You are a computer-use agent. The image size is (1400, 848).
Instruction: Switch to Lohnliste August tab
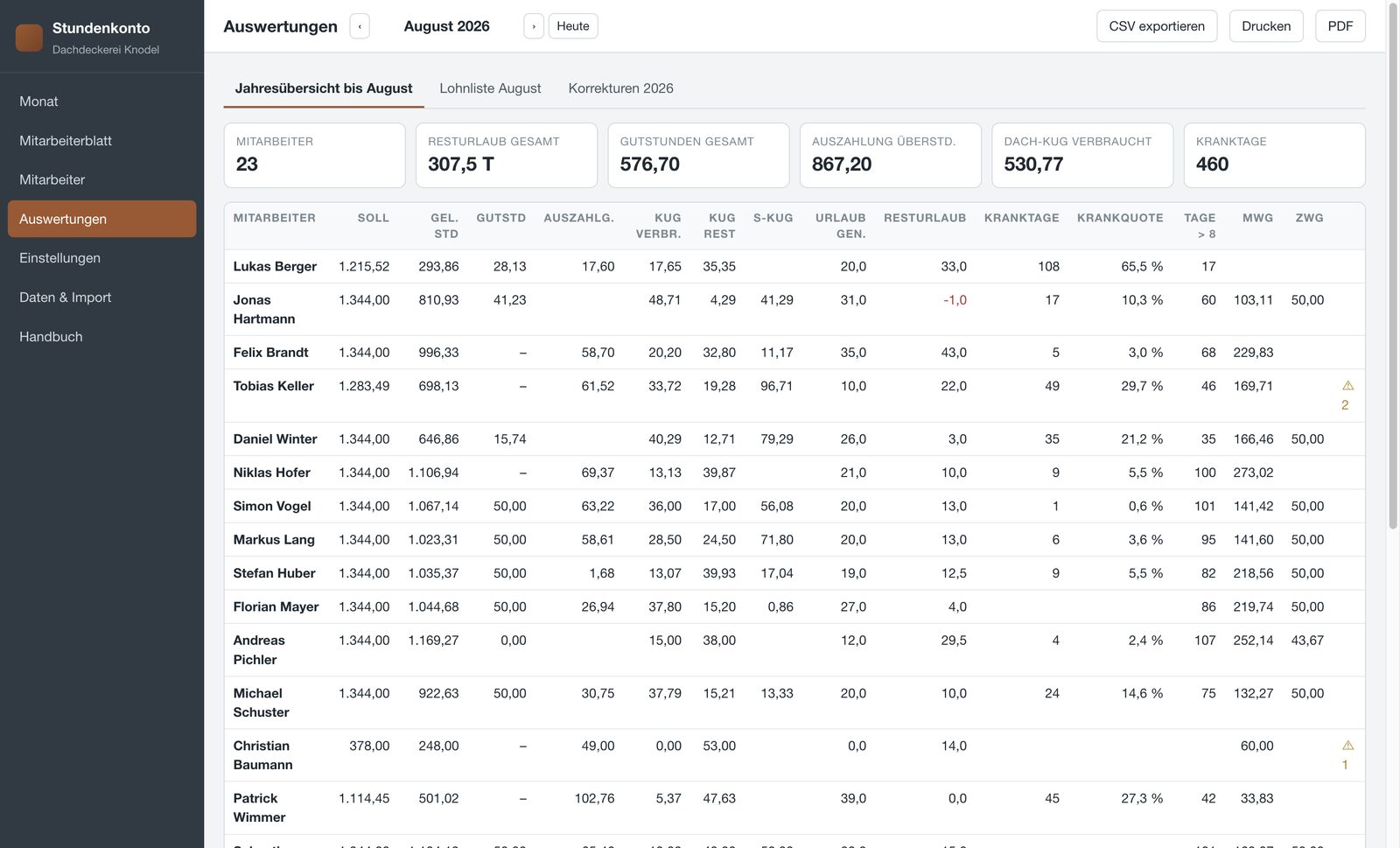click(x=490, y=88)
